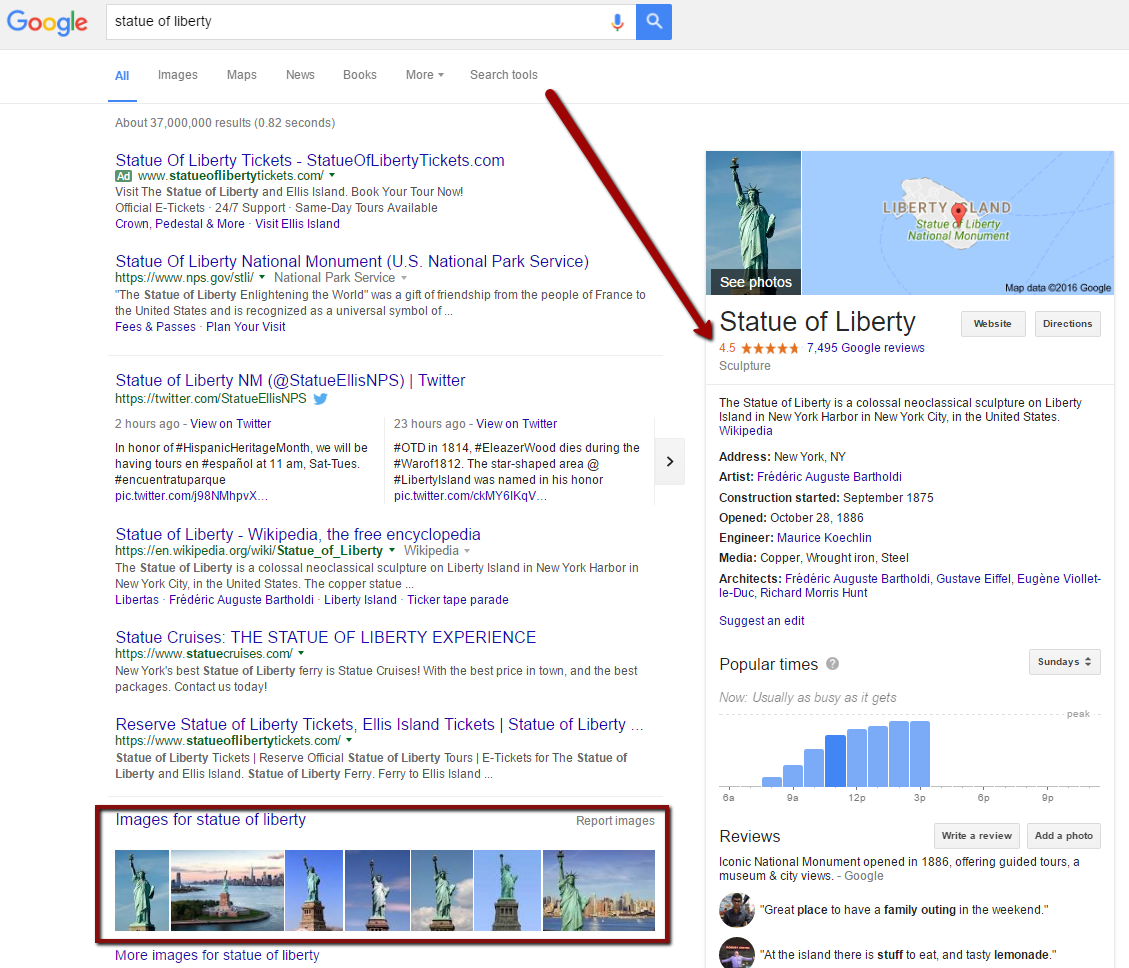The image size is (1129, 968).
Task: Click the Directions button
Action: coord(1067,324)
